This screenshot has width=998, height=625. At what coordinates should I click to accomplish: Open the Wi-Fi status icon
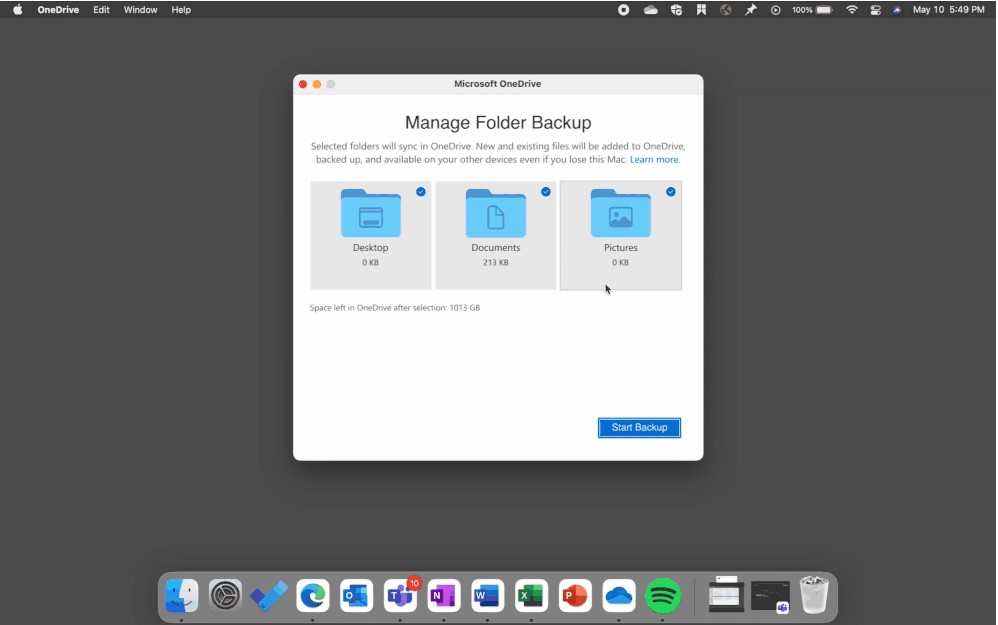(x=851, y=9)
